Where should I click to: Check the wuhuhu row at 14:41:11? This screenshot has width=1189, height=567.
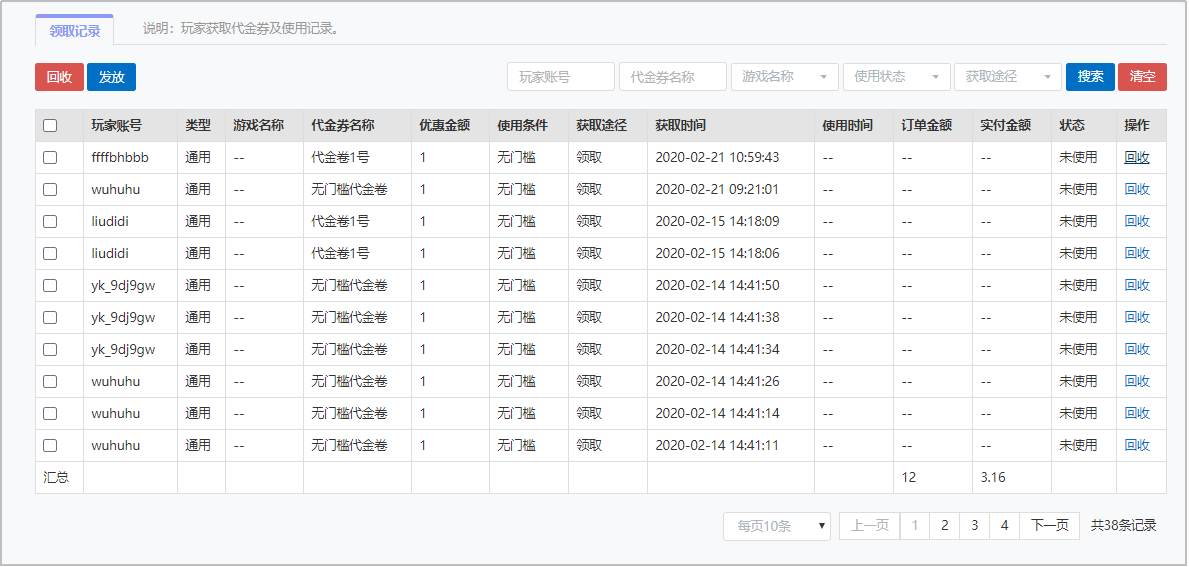(50, 445)
